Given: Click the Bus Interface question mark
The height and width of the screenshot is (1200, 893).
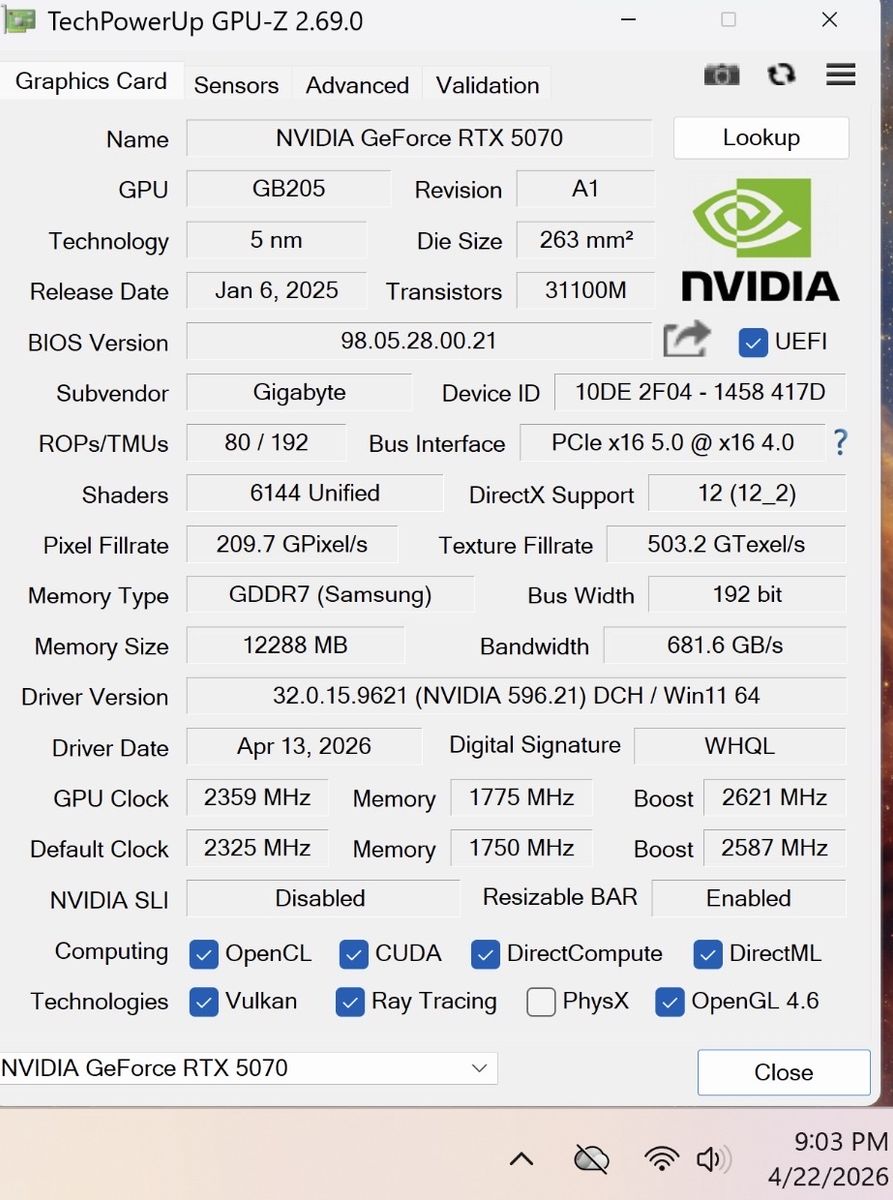Looking at the screenshot, I should [840, 442].
